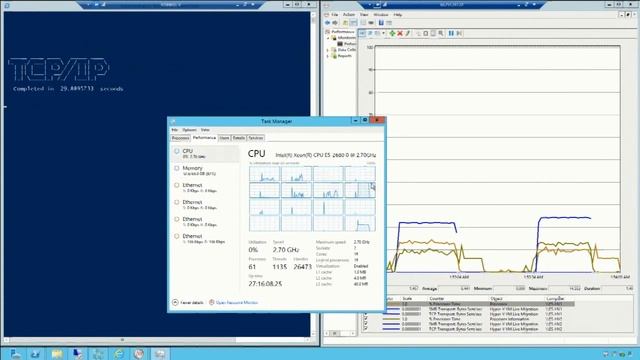The image size is (640, 360).
Task: Open the Action menu in Performance Monitor
Action: pos(349,15)
